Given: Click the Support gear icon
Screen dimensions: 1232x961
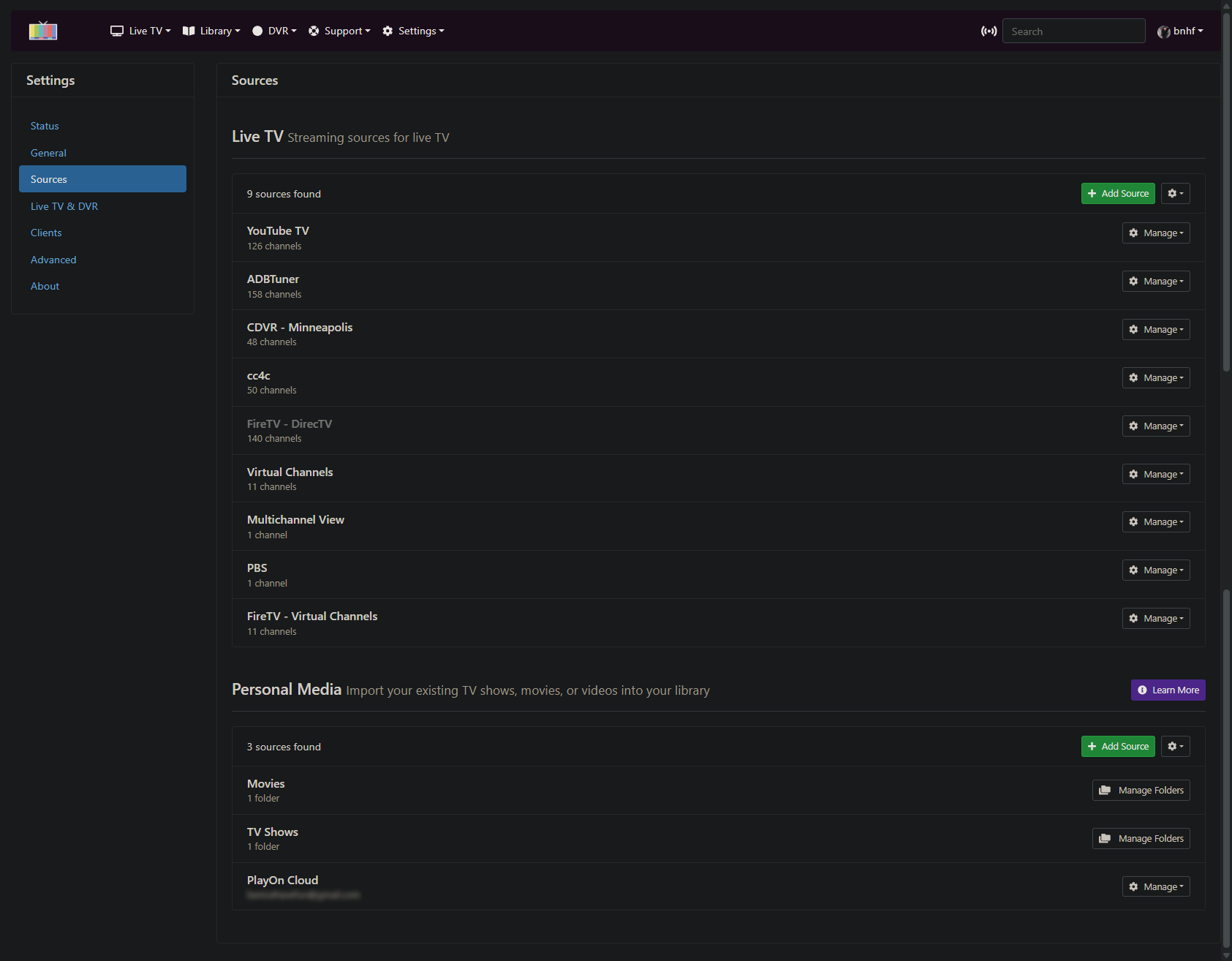Looking at the screenshot, I should (314, 31).
